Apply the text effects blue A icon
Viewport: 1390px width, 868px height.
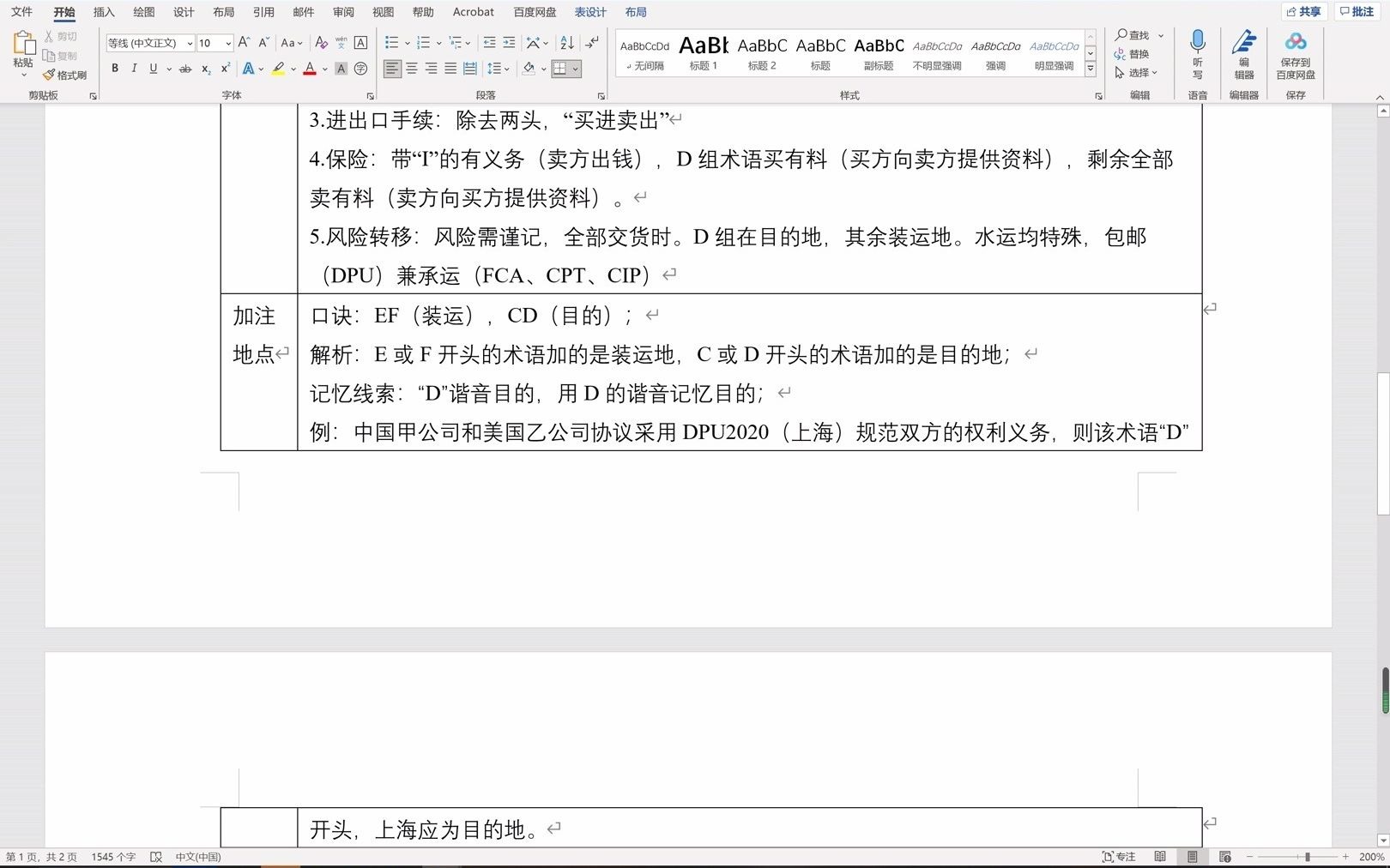pos(248,69)
